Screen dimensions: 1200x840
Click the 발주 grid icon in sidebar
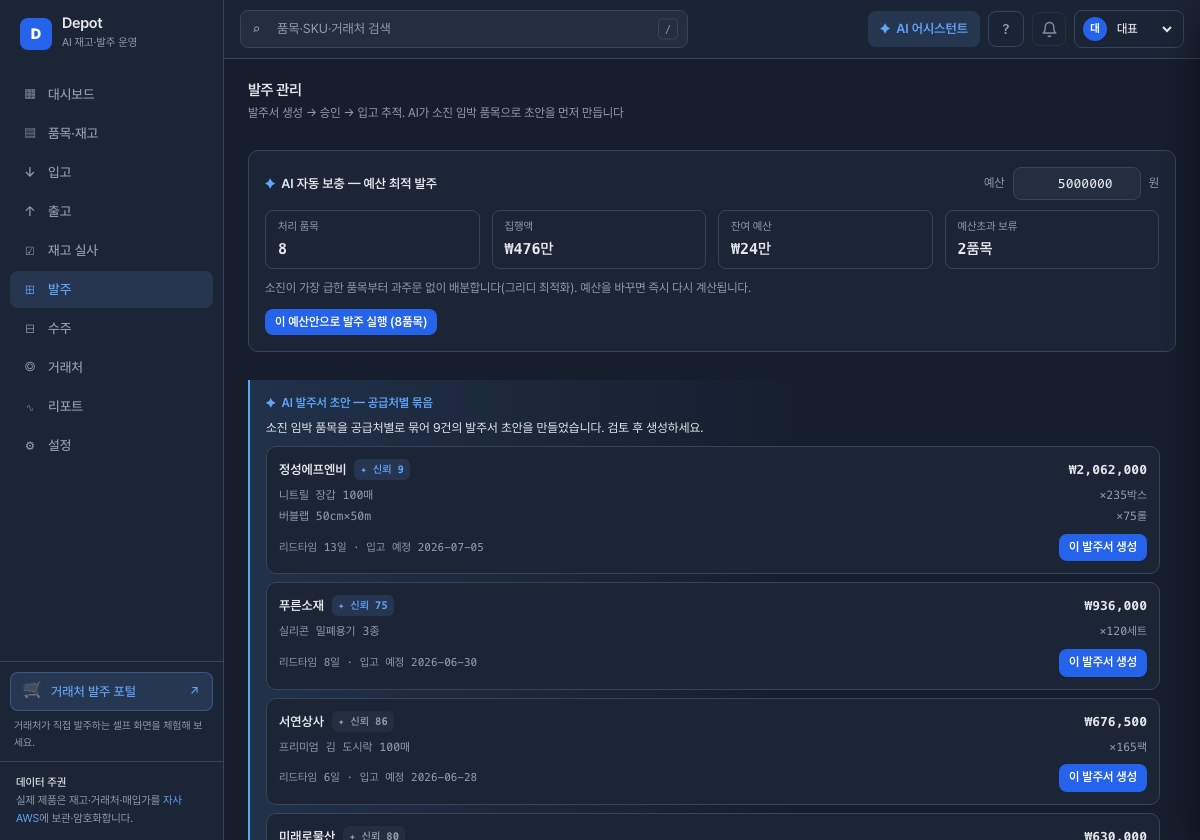pyautogui.click(x=30, y=289)
